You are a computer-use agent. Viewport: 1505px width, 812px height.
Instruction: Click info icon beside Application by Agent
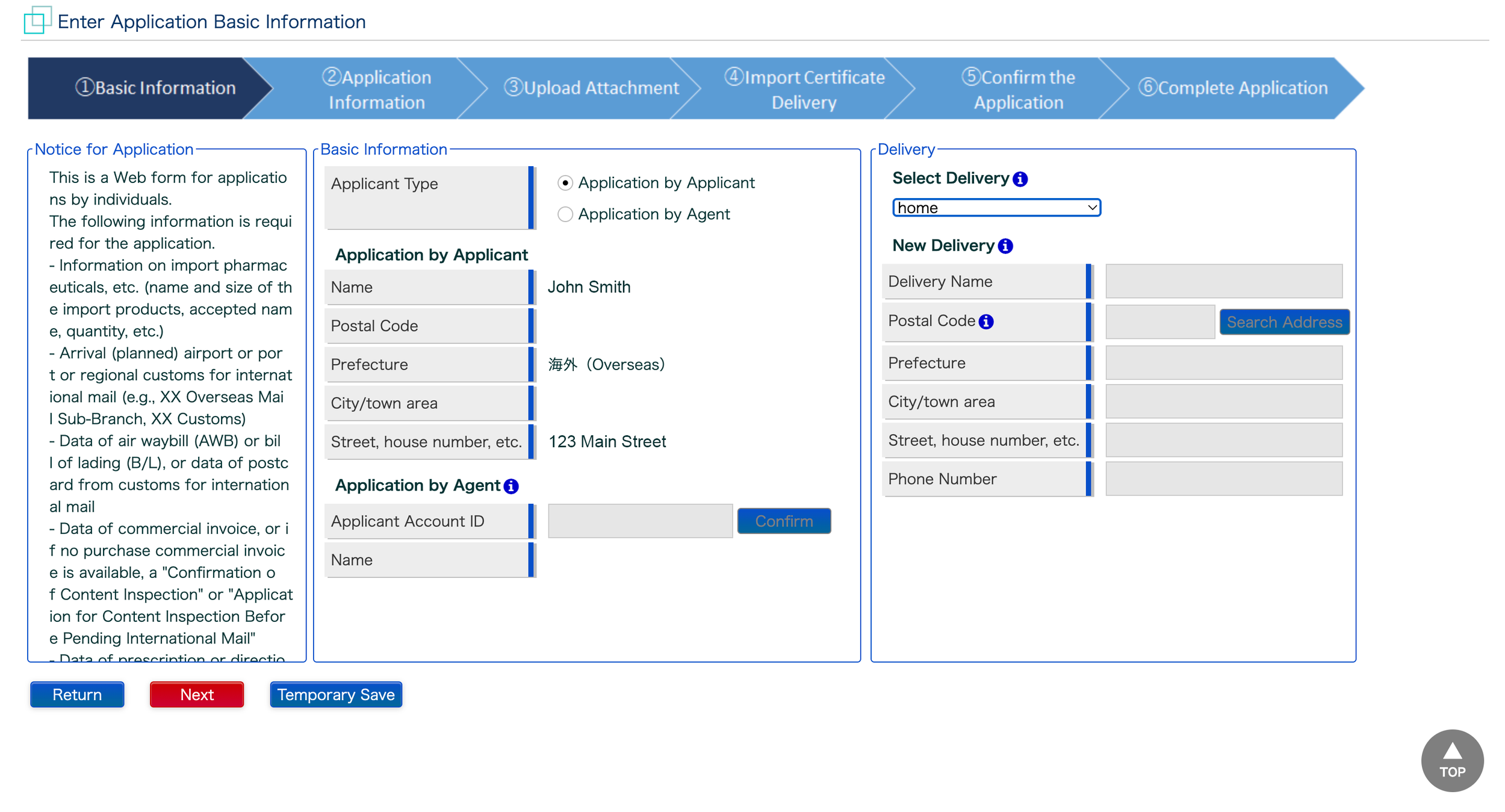coord(510,486)
